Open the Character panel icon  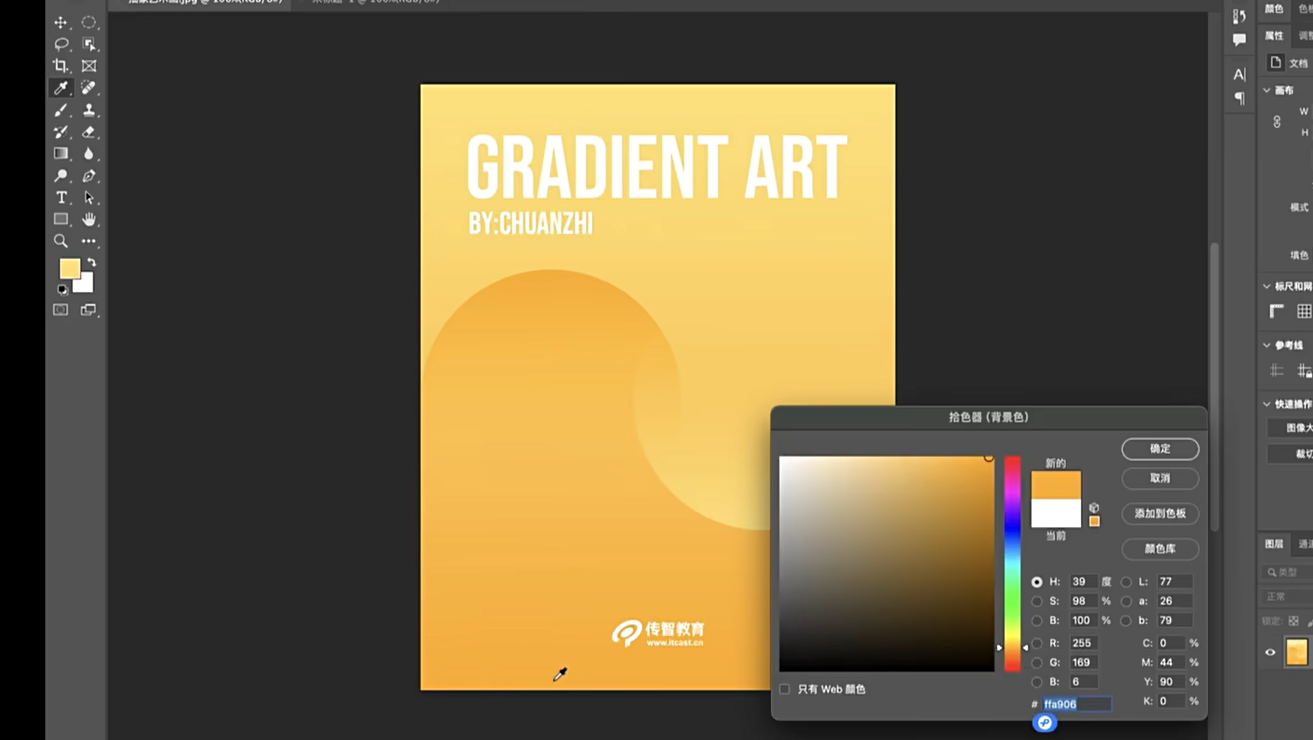1239,74
